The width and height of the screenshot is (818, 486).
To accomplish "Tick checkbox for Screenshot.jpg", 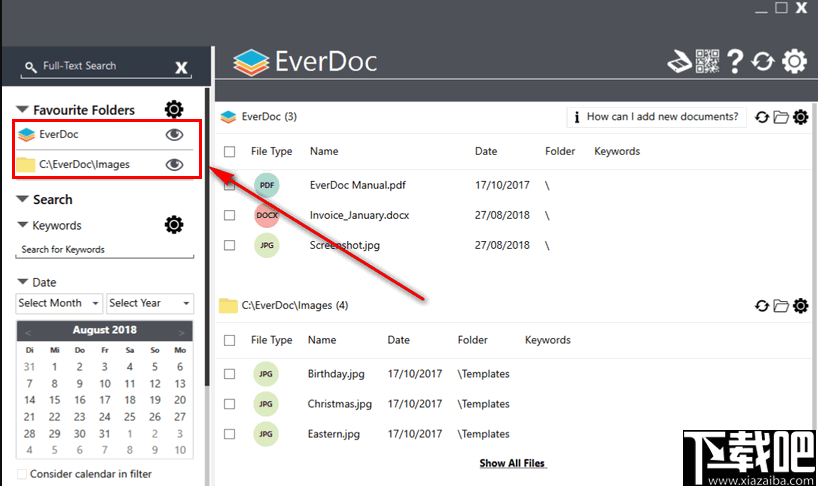I will [x=230, y=246].
